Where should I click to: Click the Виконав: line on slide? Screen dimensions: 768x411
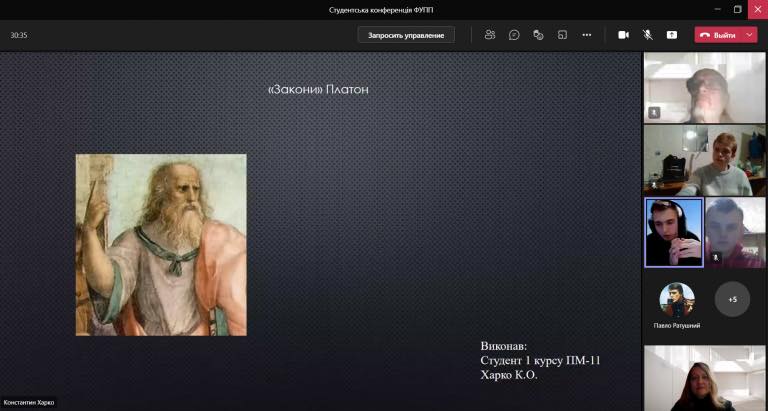tap(504, 346)
